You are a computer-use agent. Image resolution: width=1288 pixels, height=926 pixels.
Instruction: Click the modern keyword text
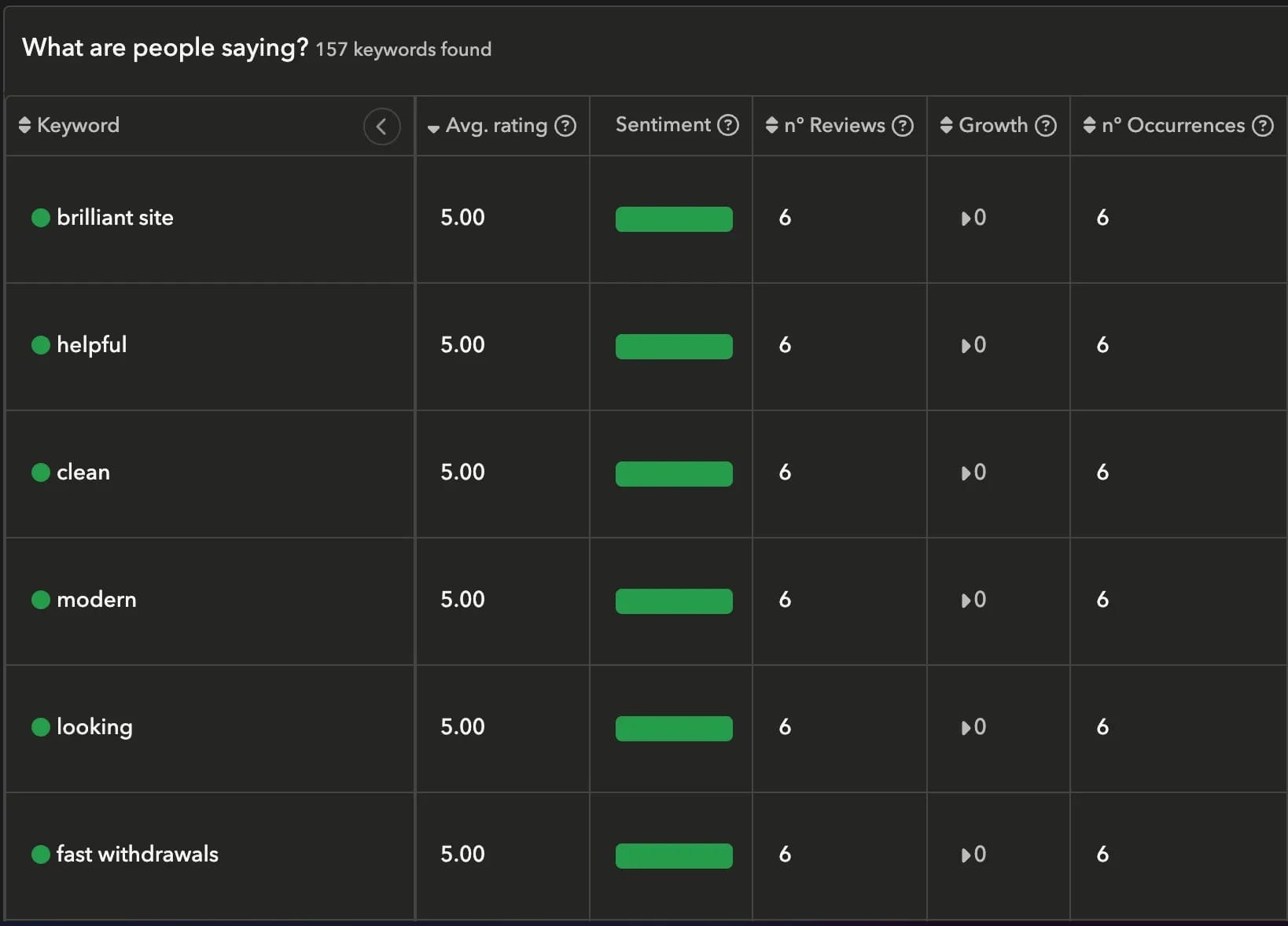tap(96, 600)
